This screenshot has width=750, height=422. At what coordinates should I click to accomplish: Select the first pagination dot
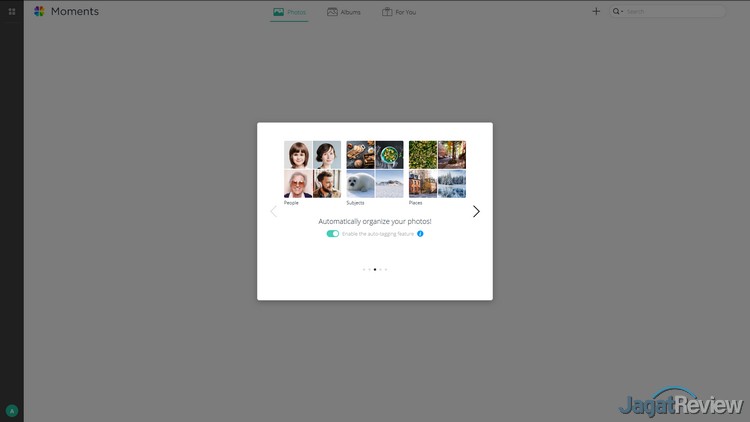(x=364, y=269)
